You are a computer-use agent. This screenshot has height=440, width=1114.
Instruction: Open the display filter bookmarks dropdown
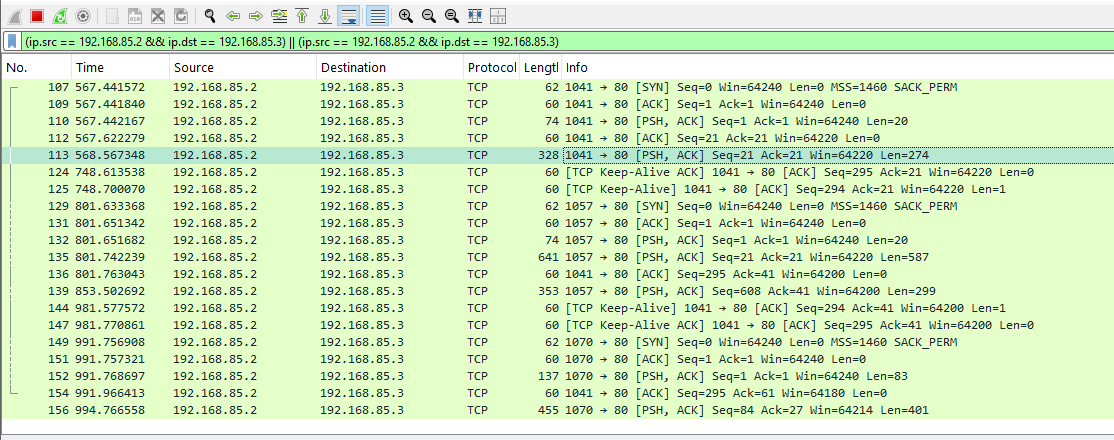(12, 42)
